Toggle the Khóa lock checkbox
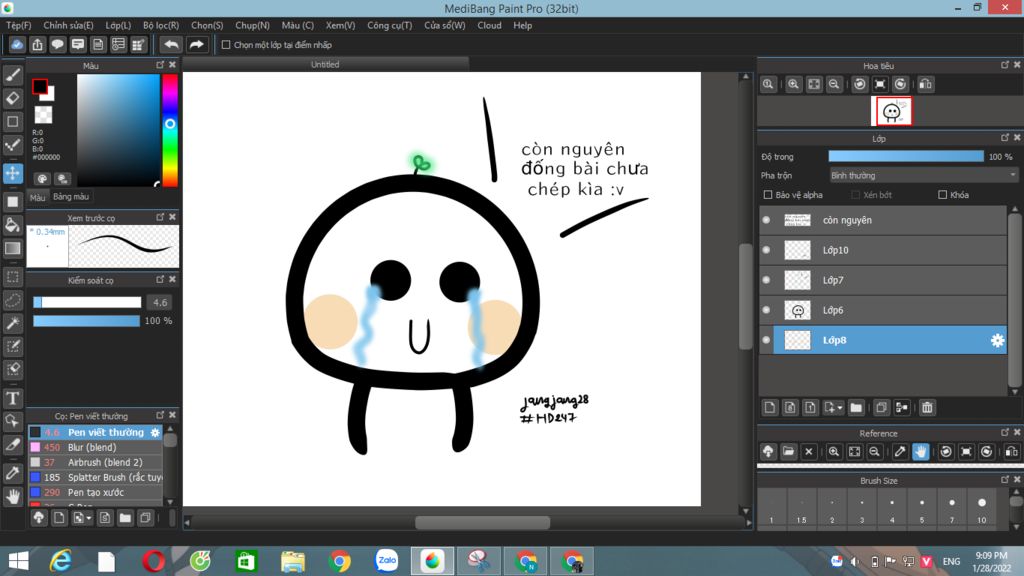The width and height of the screenshot is (1024, 576). click(942, 195)
